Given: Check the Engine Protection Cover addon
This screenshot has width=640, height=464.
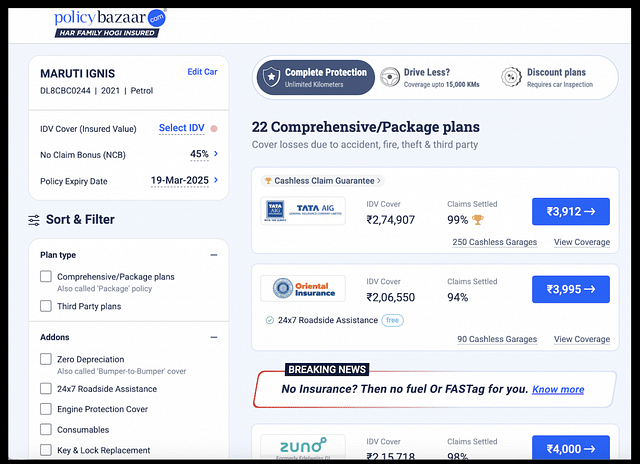Looking at the screenshot, I should [46, 409].
